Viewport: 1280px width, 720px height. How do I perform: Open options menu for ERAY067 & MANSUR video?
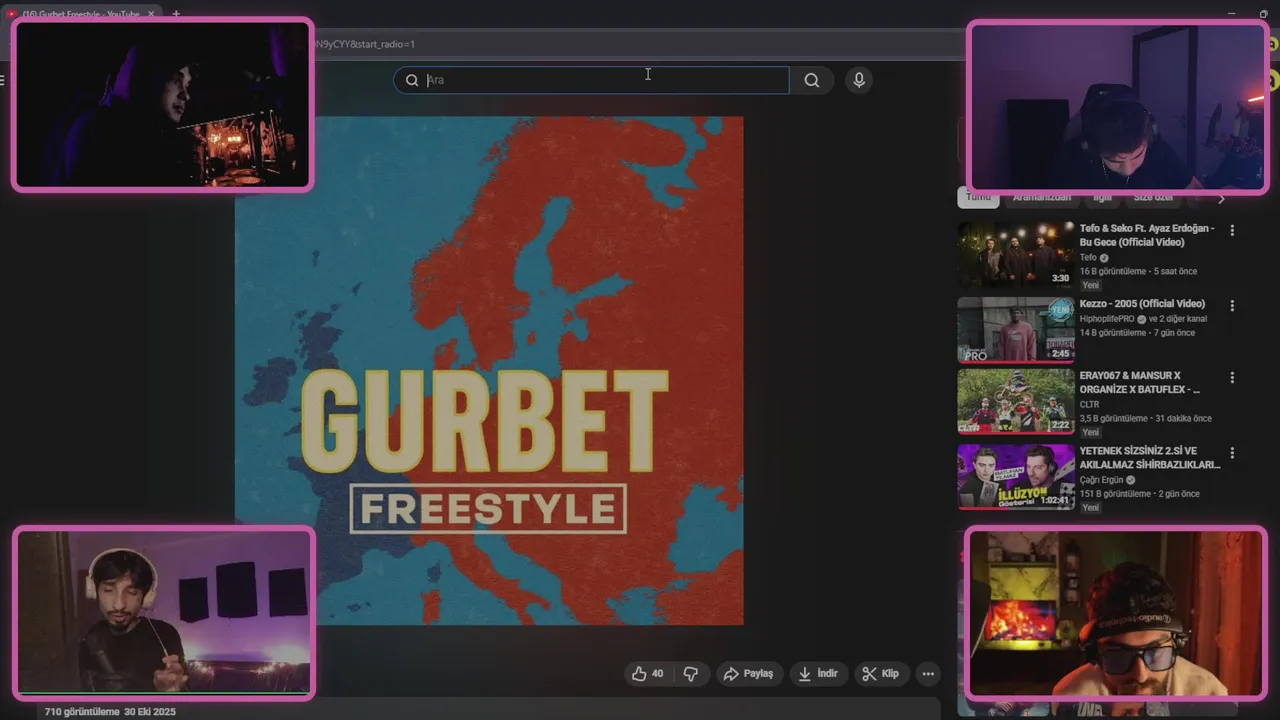[x=1232, y=378]
